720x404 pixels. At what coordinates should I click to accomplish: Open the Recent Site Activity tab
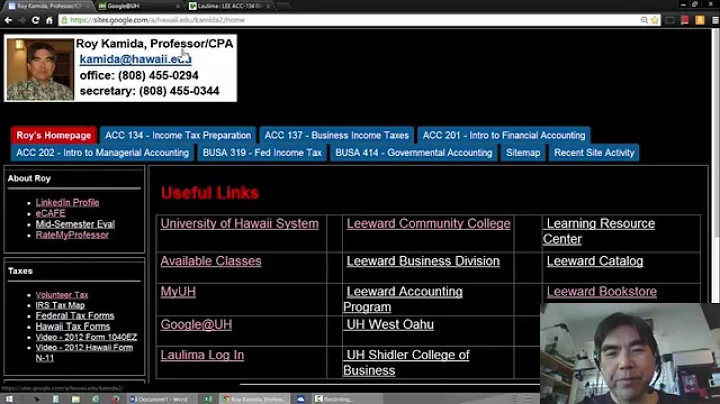[x=594, y=153]
